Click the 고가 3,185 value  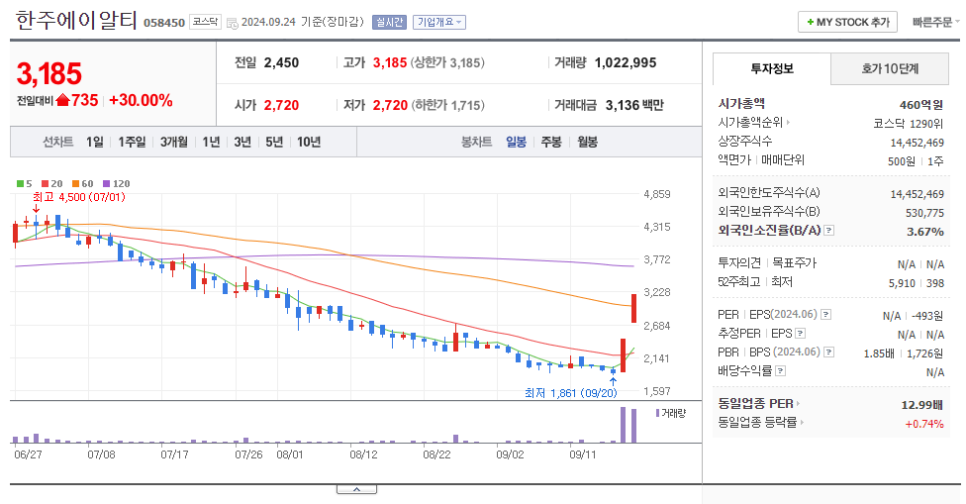390,63
